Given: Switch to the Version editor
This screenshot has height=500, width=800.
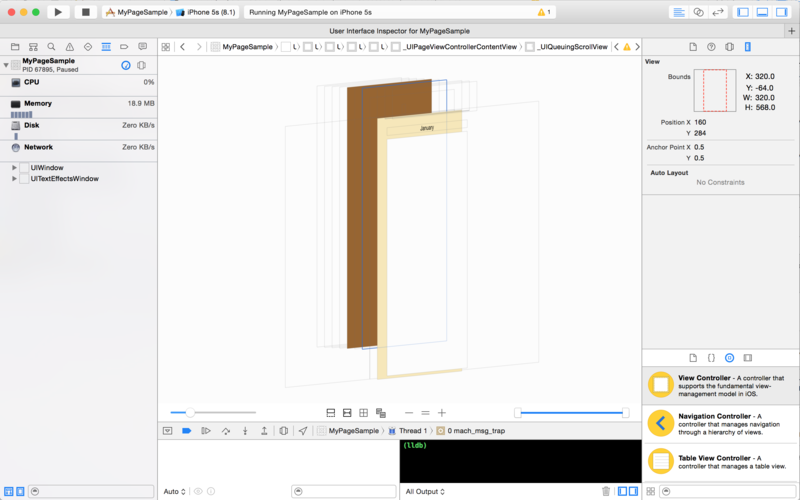Looking at the screenshot, I should point(718,12).
